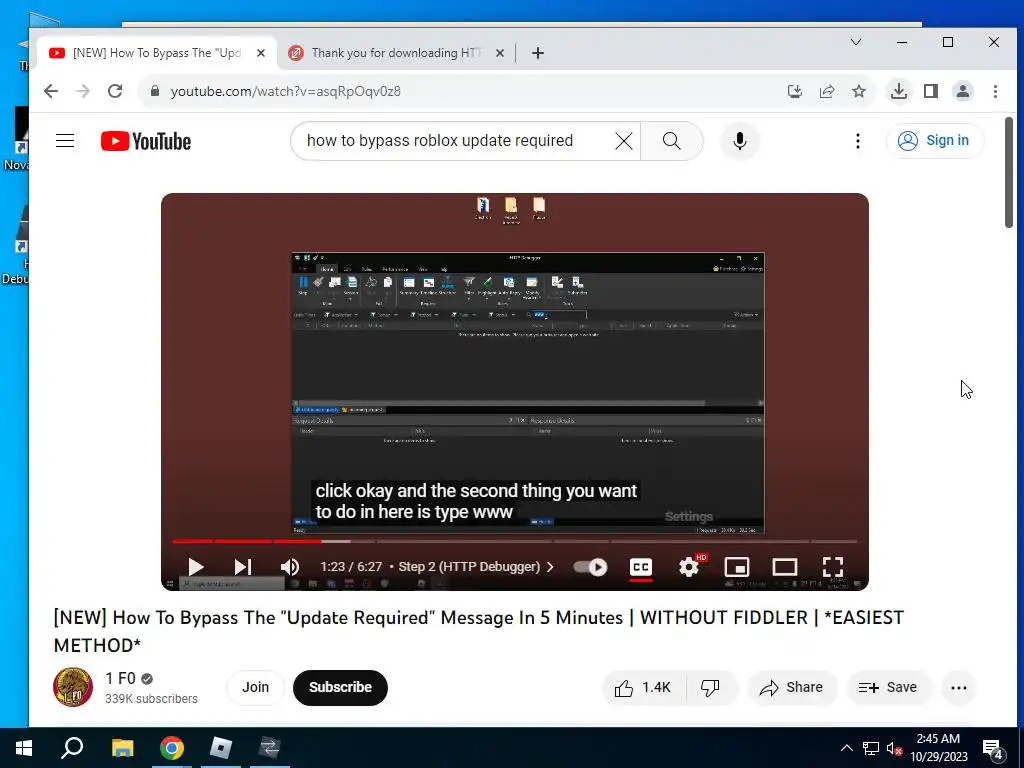Share this video
The height and width of the screenshot is (768, 1024).
coord(791,687)
